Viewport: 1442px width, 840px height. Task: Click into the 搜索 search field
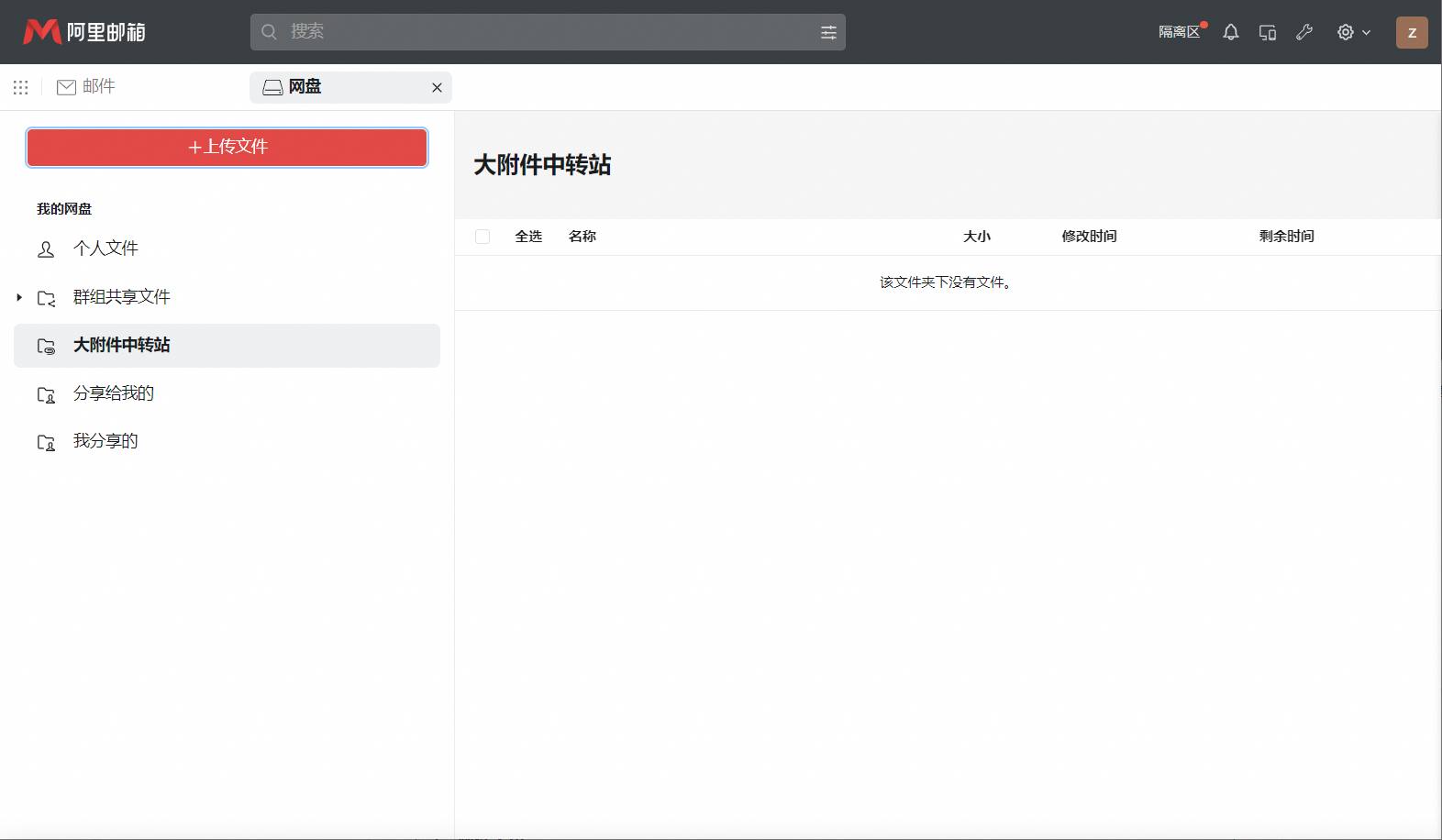[541, 32]
